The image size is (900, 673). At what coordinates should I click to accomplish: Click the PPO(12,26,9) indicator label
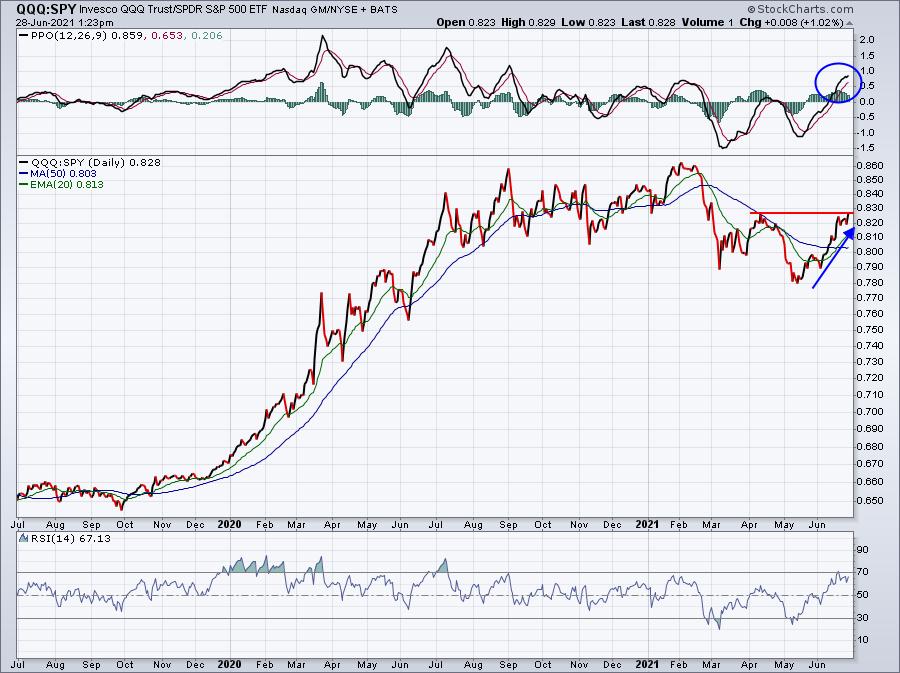69,36
